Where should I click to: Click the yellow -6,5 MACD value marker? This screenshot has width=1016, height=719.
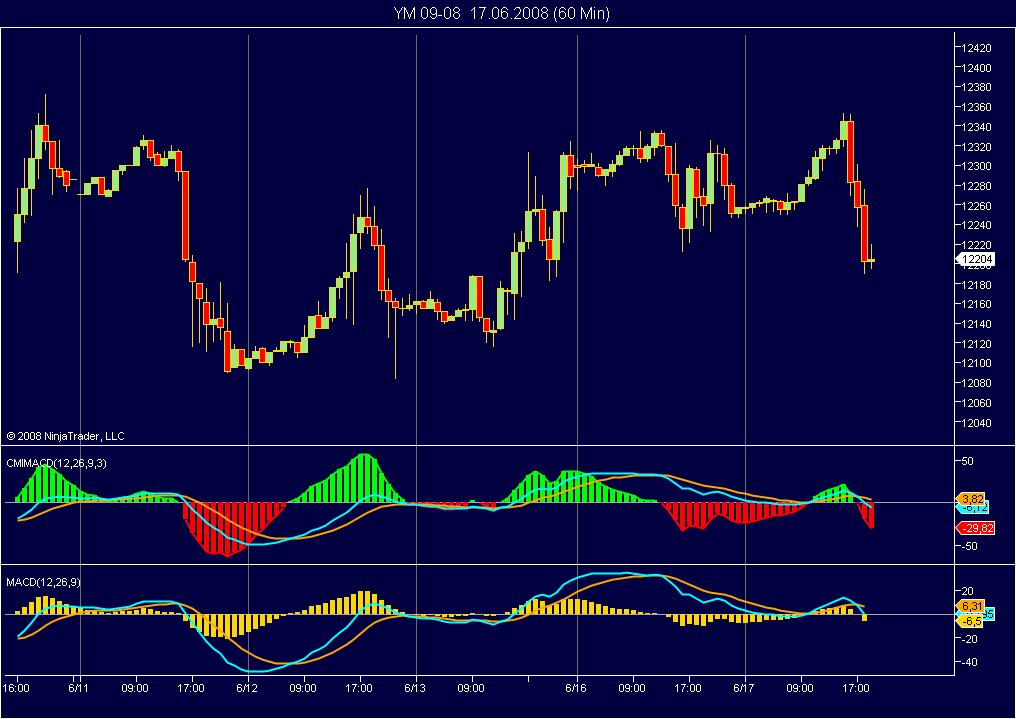971,621
